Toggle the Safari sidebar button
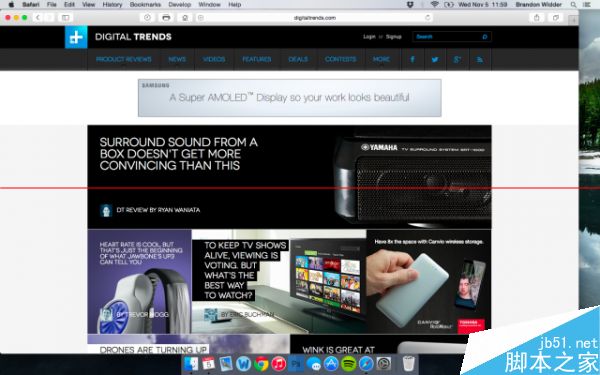This screenshot has height=375, width=600. (x=66, y=18)
